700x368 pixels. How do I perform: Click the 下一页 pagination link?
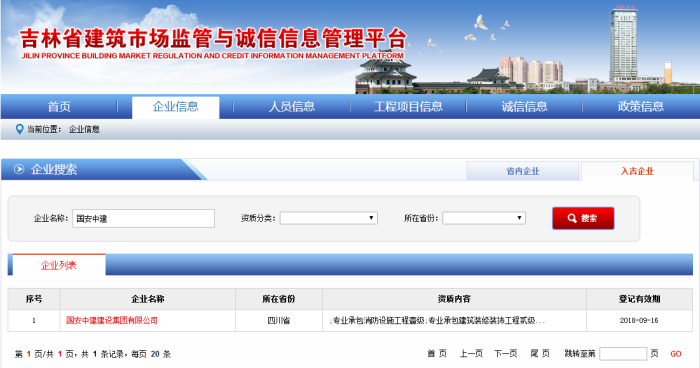click(x=506, y=354)
